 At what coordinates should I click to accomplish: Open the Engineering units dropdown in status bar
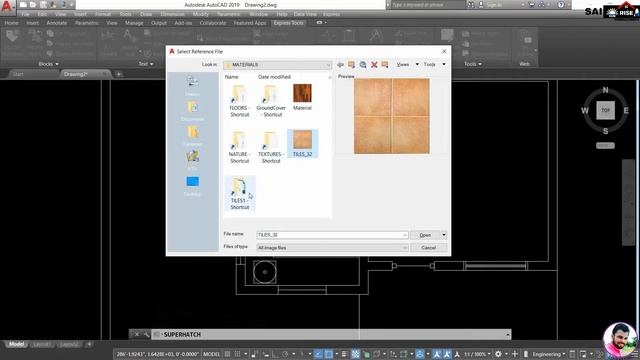[549, 354]
